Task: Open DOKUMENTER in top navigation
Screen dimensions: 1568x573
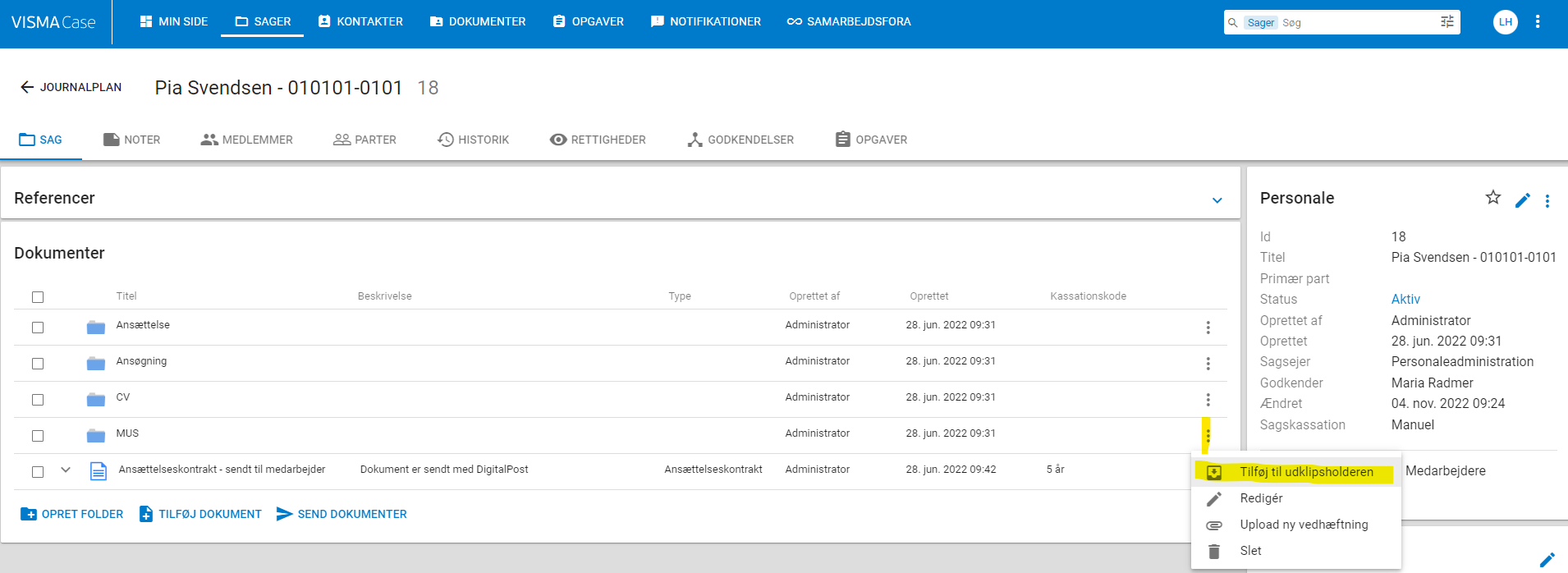Action: point(478,21)
